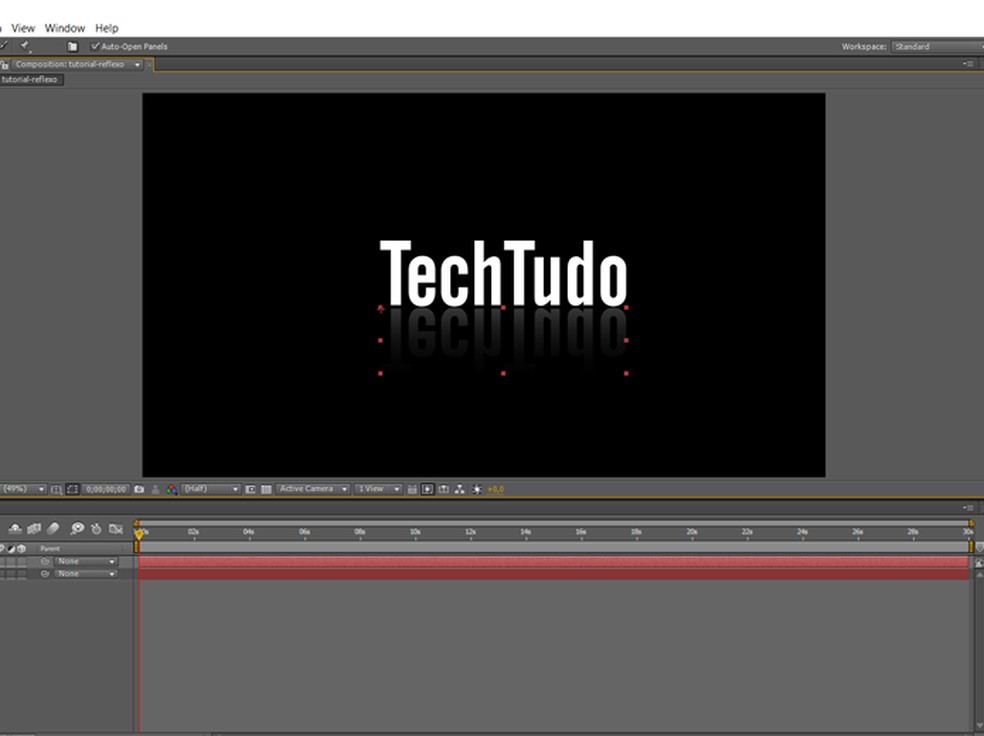
Task: Open the Active Camera dropdown
Action: pyautogui.click(x=313, y=489)
